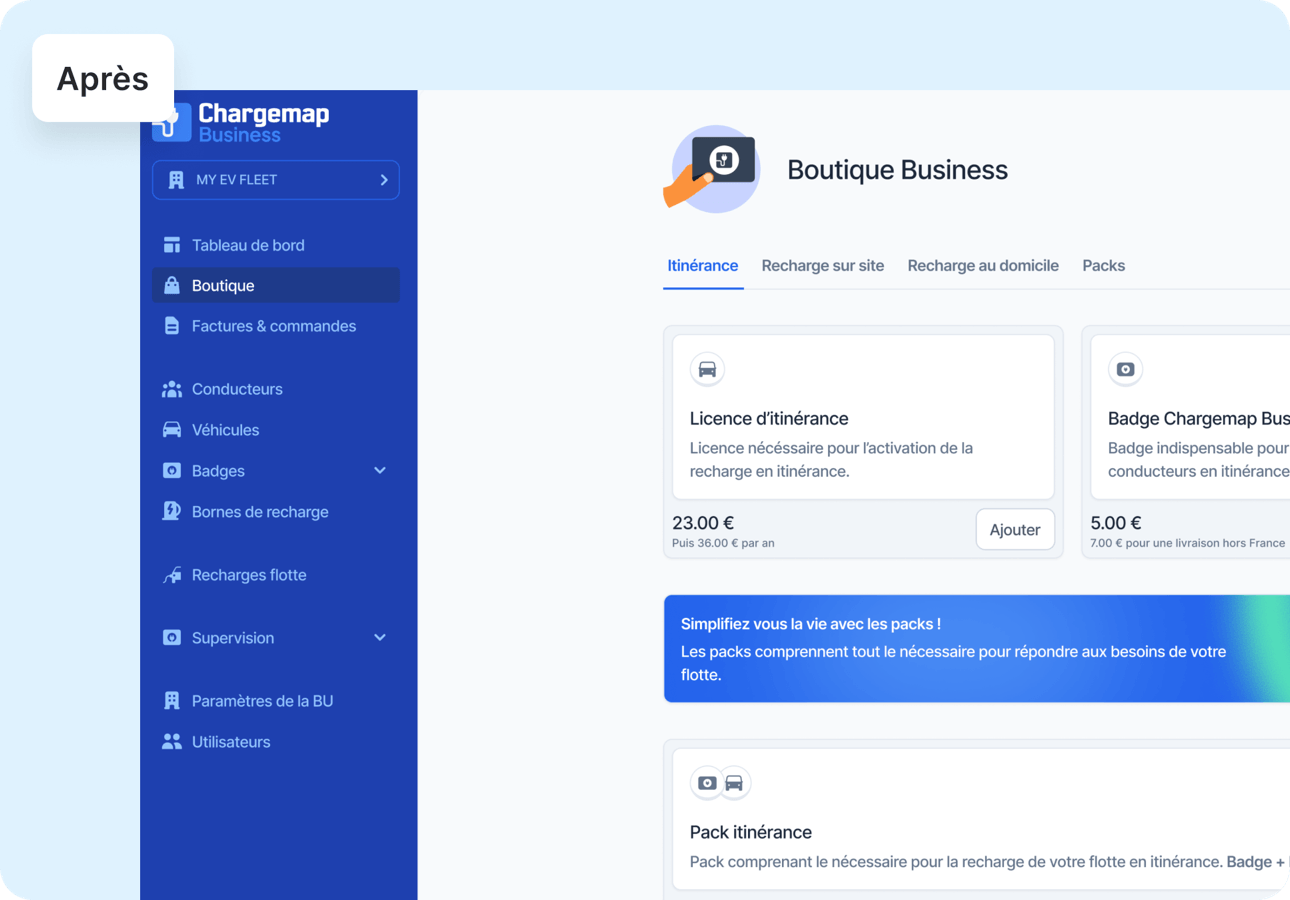Add Licence d'itinérance with Ajouter button

point(1015,530)
